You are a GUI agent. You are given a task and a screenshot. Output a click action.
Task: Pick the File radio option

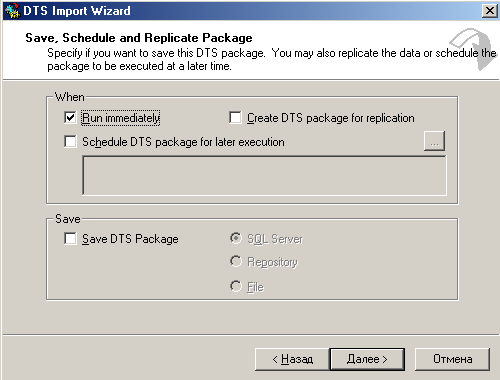(236, 286)
